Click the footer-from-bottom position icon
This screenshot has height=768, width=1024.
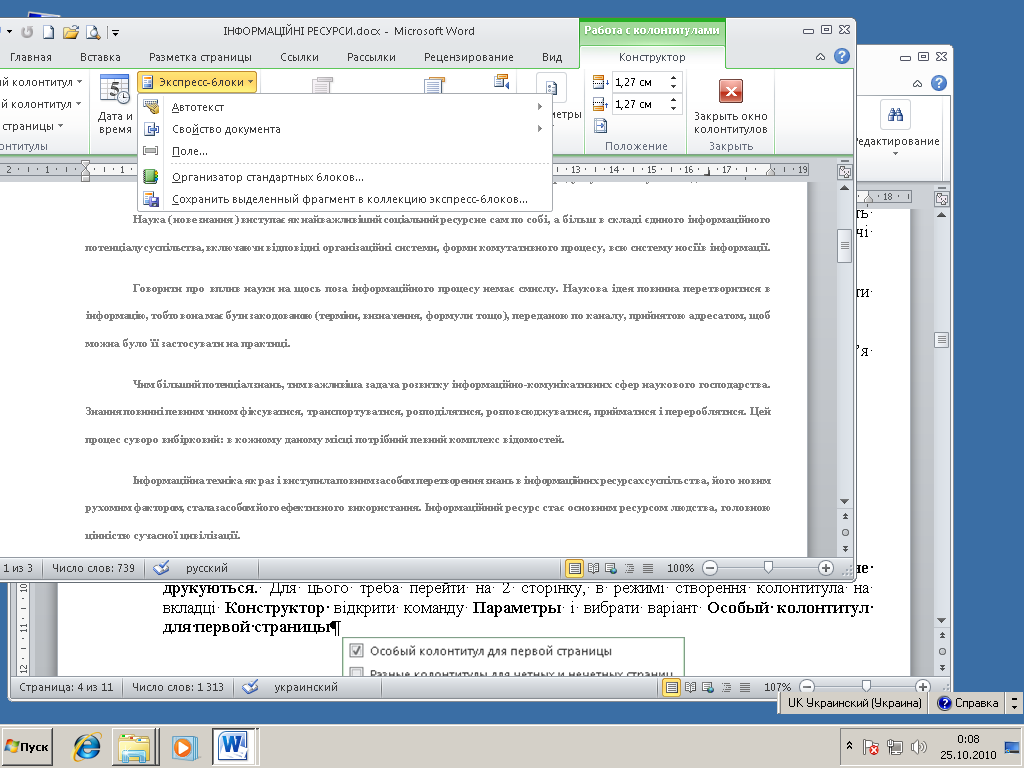(600, 104)
